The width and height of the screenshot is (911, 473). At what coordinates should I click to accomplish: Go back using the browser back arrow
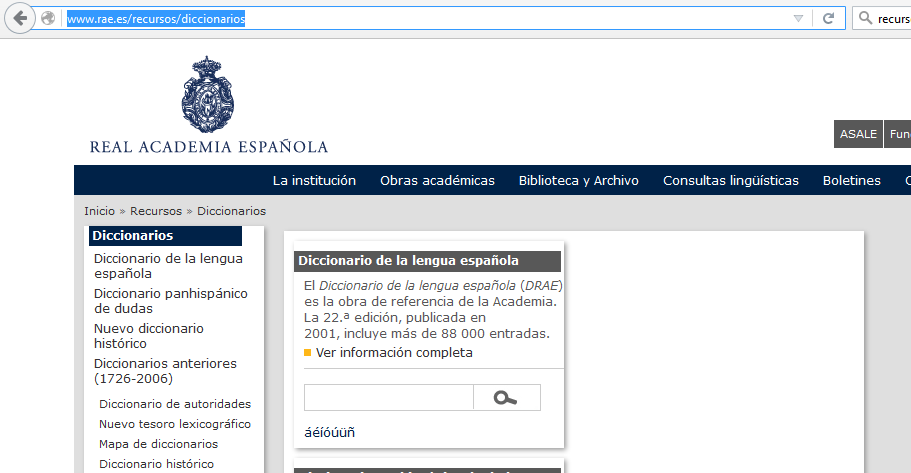point(20,19)
